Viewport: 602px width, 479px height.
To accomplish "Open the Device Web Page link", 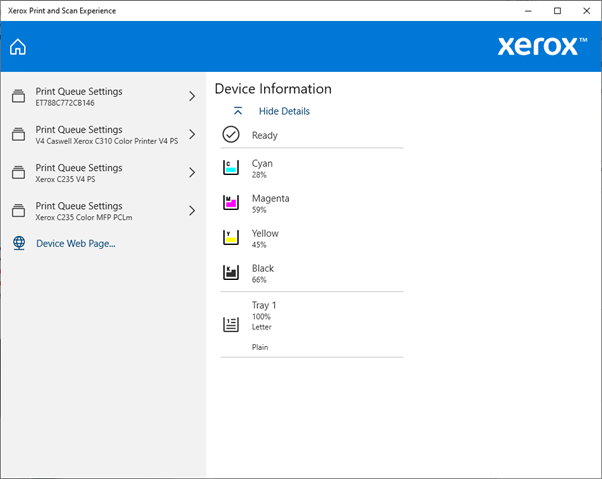I will (x=76, y=243).
